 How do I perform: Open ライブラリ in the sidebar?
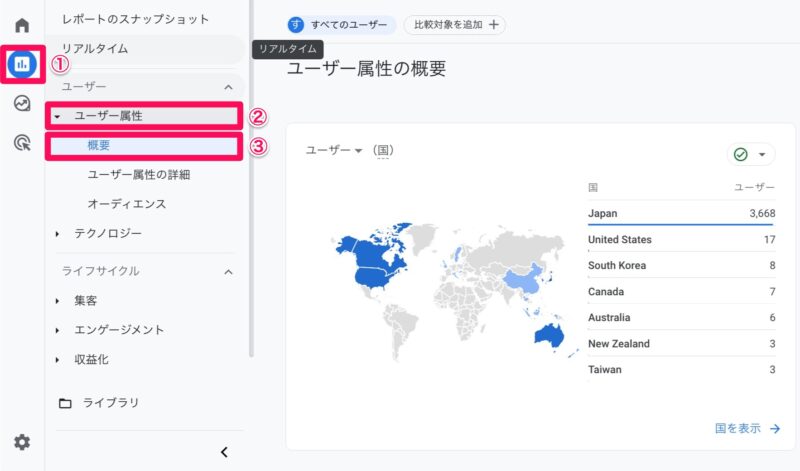click(x=111, y=403)
